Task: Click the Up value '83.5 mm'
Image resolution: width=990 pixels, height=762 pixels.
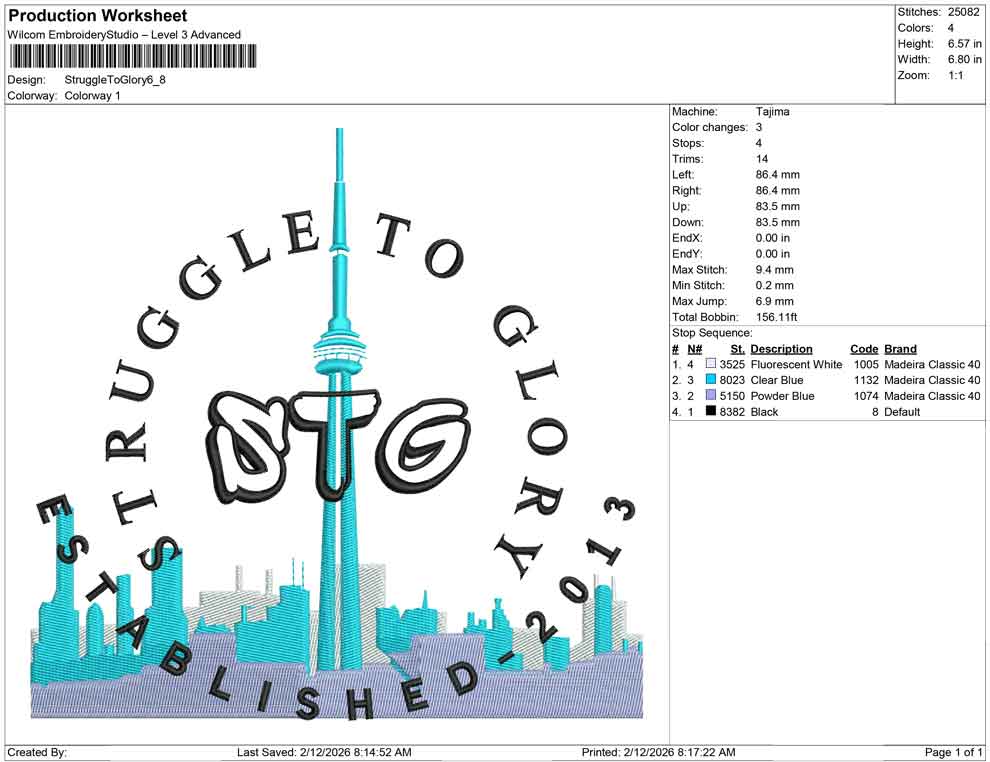Action: (778, 206)
